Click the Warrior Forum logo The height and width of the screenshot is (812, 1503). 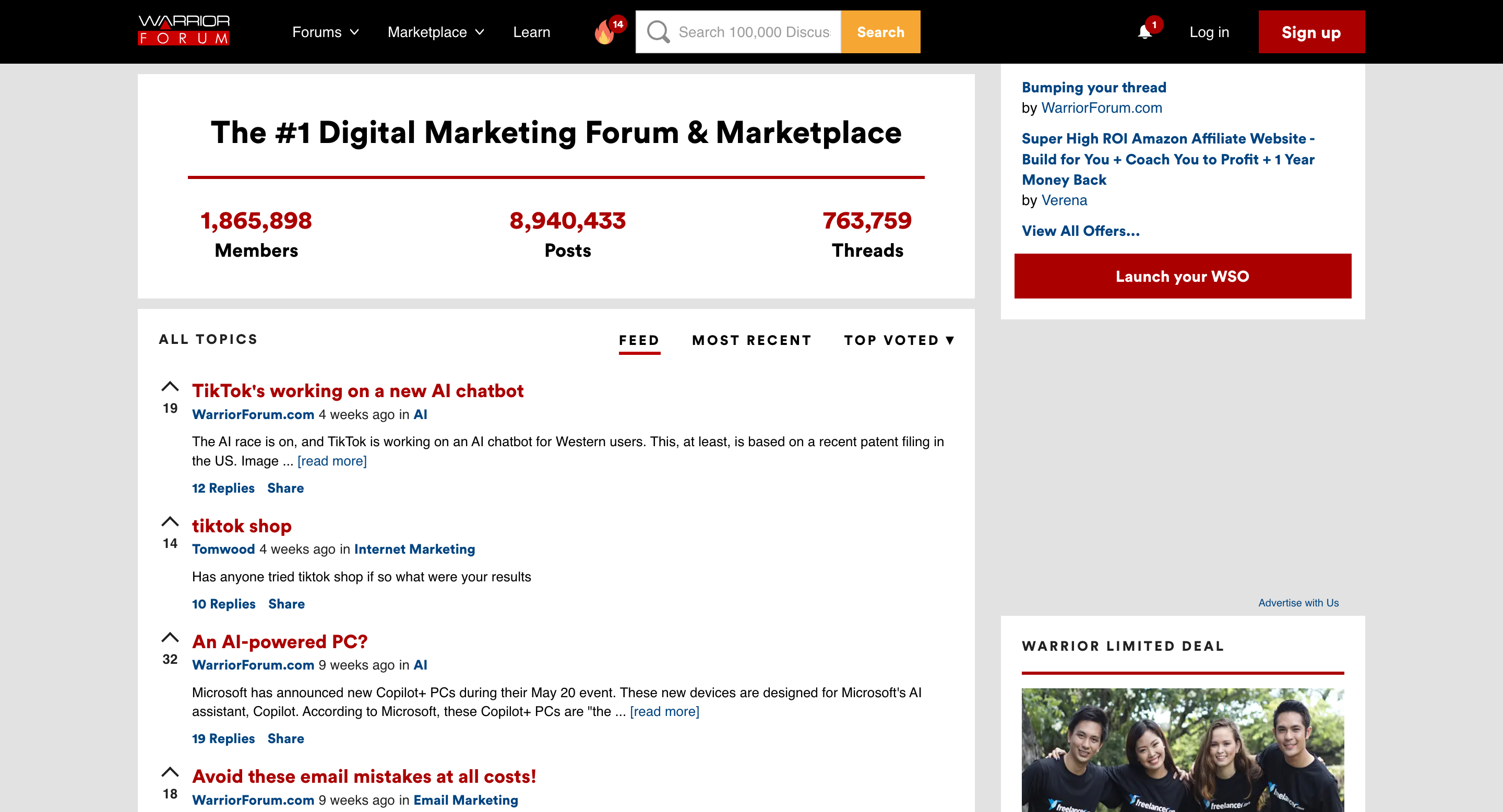[x=183, y=30]
